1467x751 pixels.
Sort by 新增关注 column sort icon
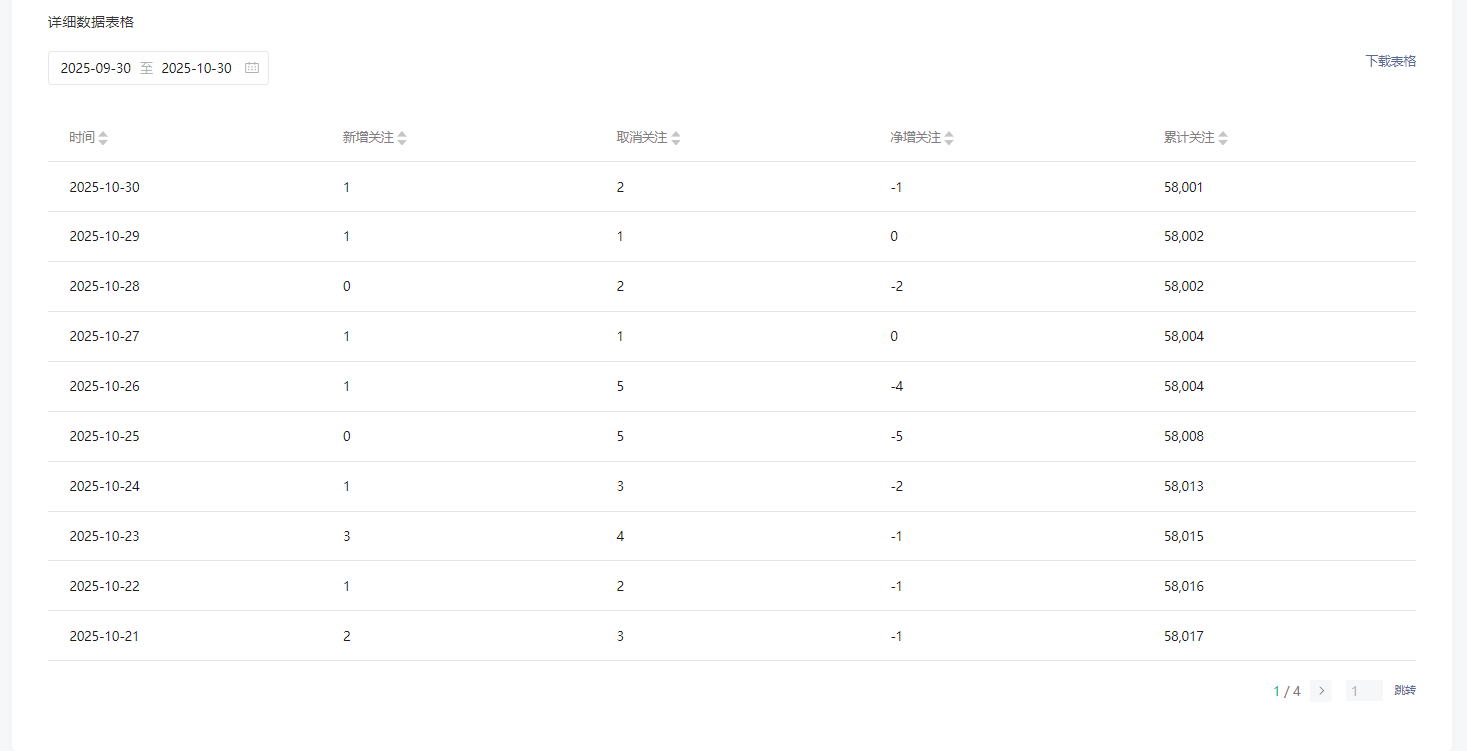click(x=402, y=138)
